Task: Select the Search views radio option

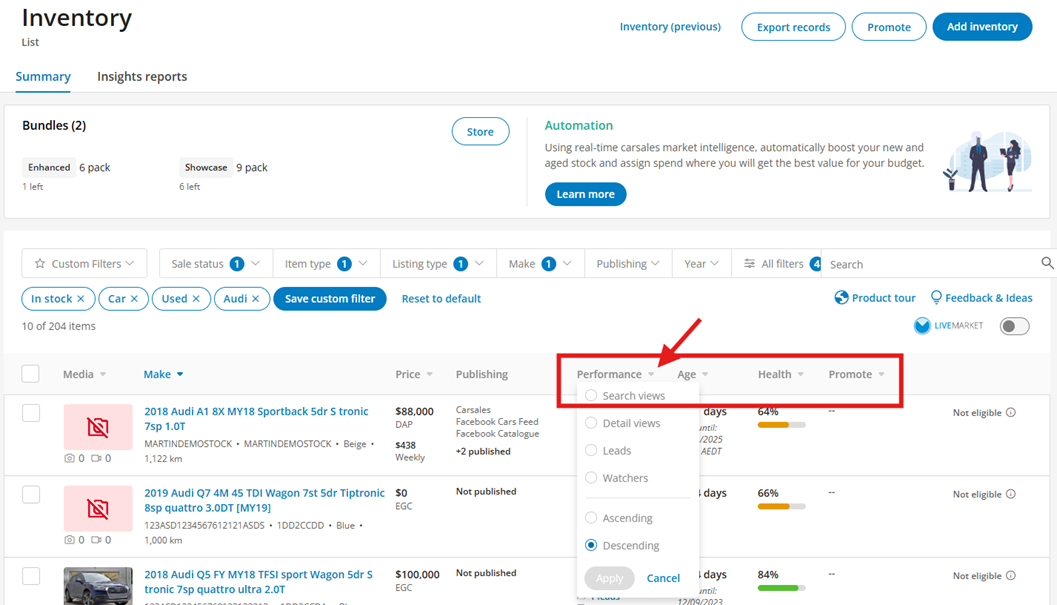Action: point(591,396)
